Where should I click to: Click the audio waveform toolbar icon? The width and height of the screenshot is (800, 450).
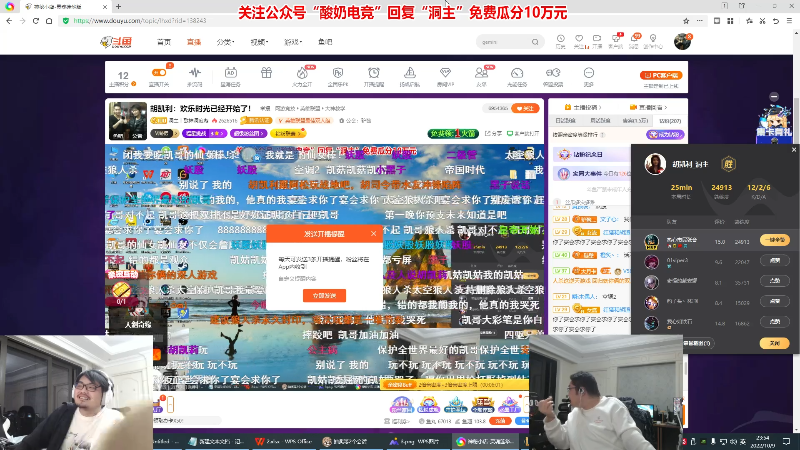point(194,73)
